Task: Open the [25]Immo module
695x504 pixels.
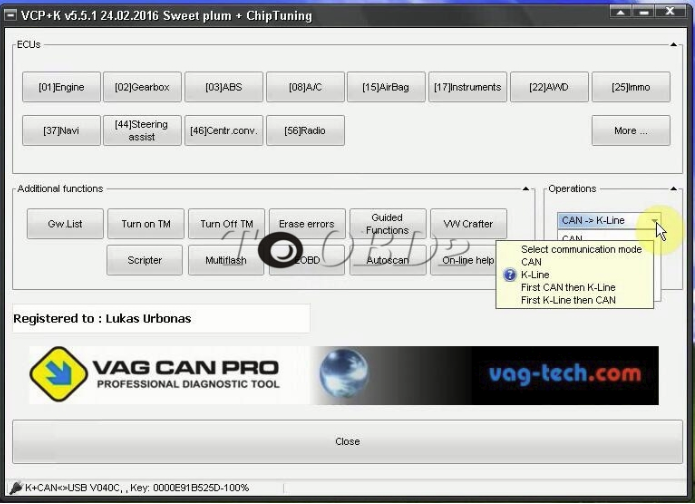Action: click(x=631, y=87)
